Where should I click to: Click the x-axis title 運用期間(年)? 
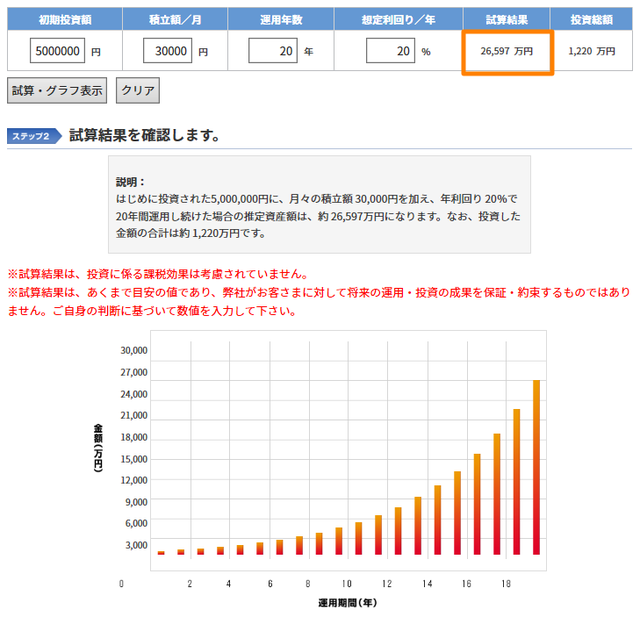(x=348, y=603)
